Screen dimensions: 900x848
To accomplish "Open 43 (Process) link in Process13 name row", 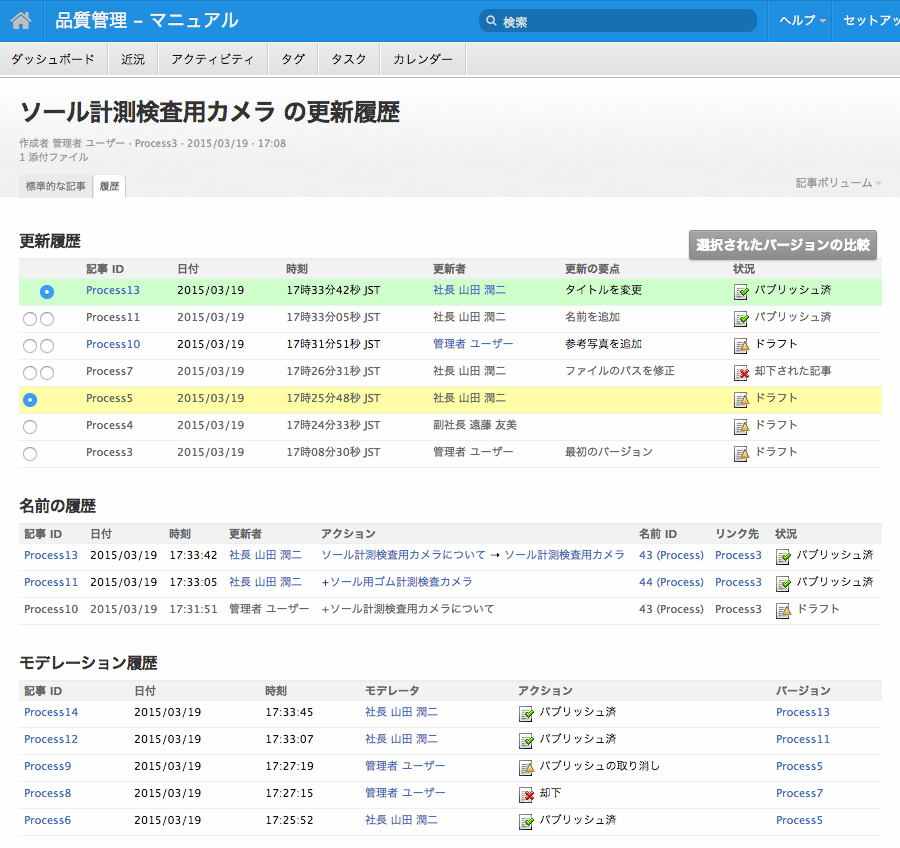I will click(x=671, y=555).
